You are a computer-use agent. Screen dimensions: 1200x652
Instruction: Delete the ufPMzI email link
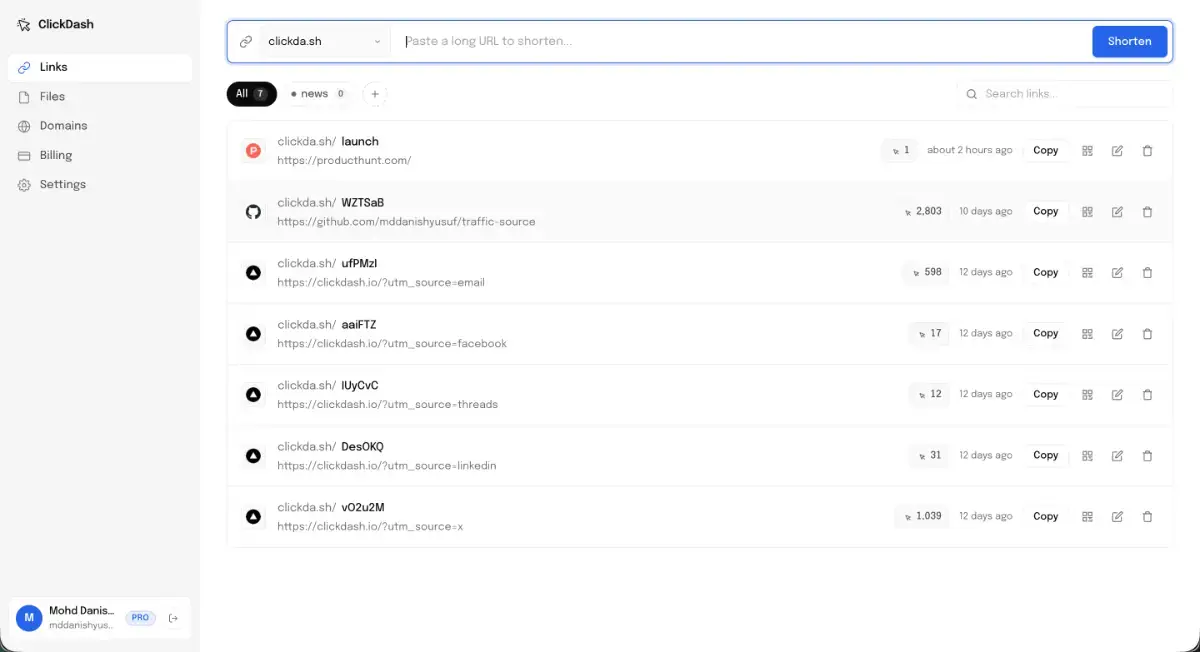1147,273
